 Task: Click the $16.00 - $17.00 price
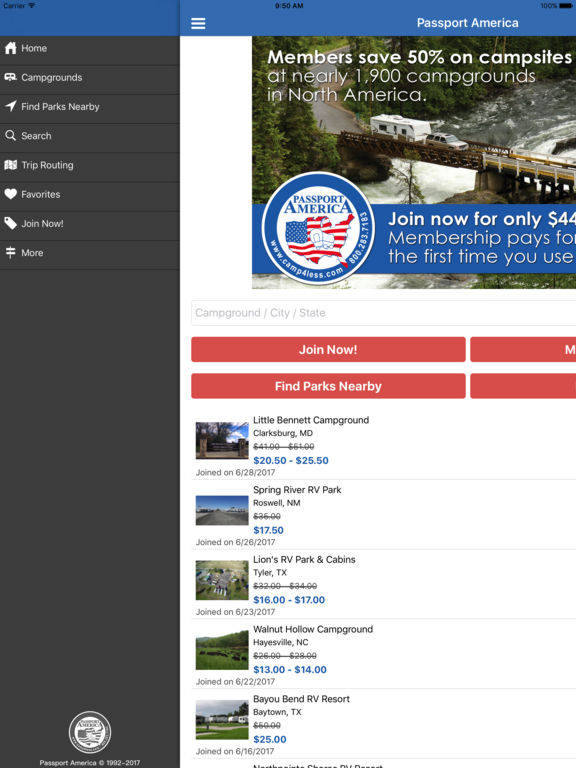[x=289, y=600]
